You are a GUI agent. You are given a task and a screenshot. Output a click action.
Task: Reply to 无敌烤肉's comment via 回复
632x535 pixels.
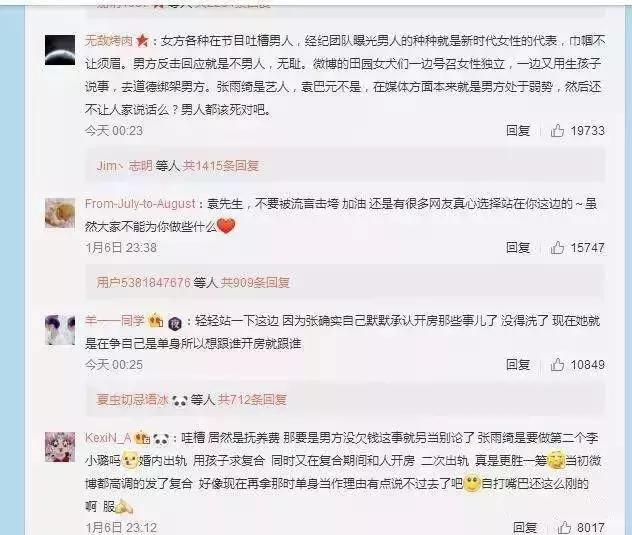click(x=518, y=131)
